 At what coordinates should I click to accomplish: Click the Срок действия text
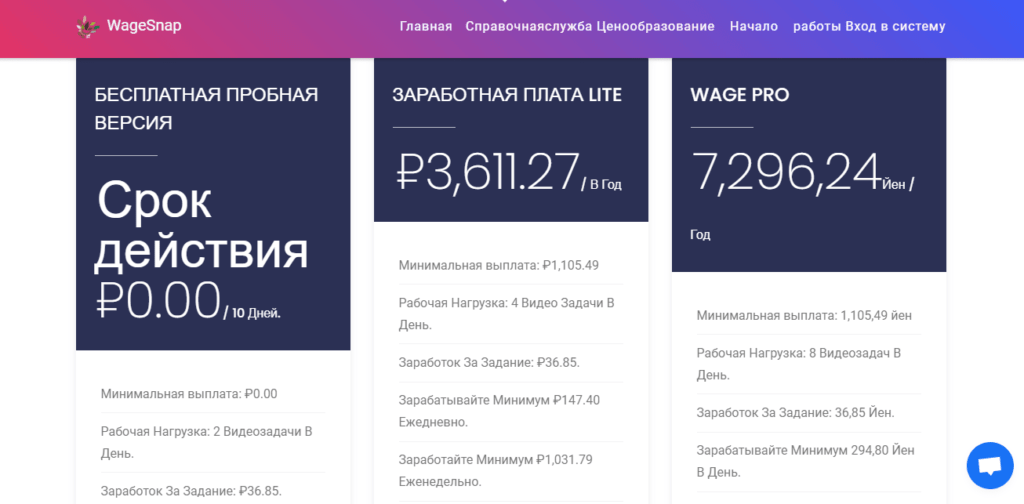coord(202,226)
